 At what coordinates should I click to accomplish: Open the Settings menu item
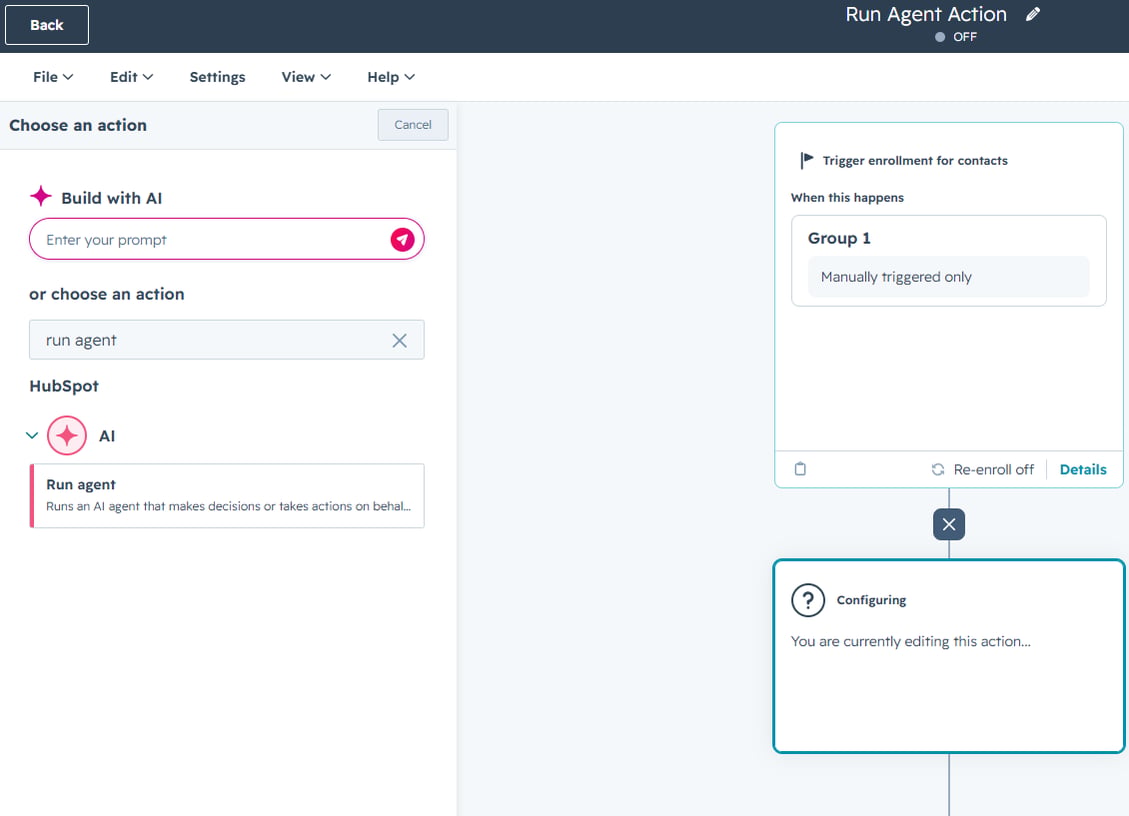[x=217, y=77]
